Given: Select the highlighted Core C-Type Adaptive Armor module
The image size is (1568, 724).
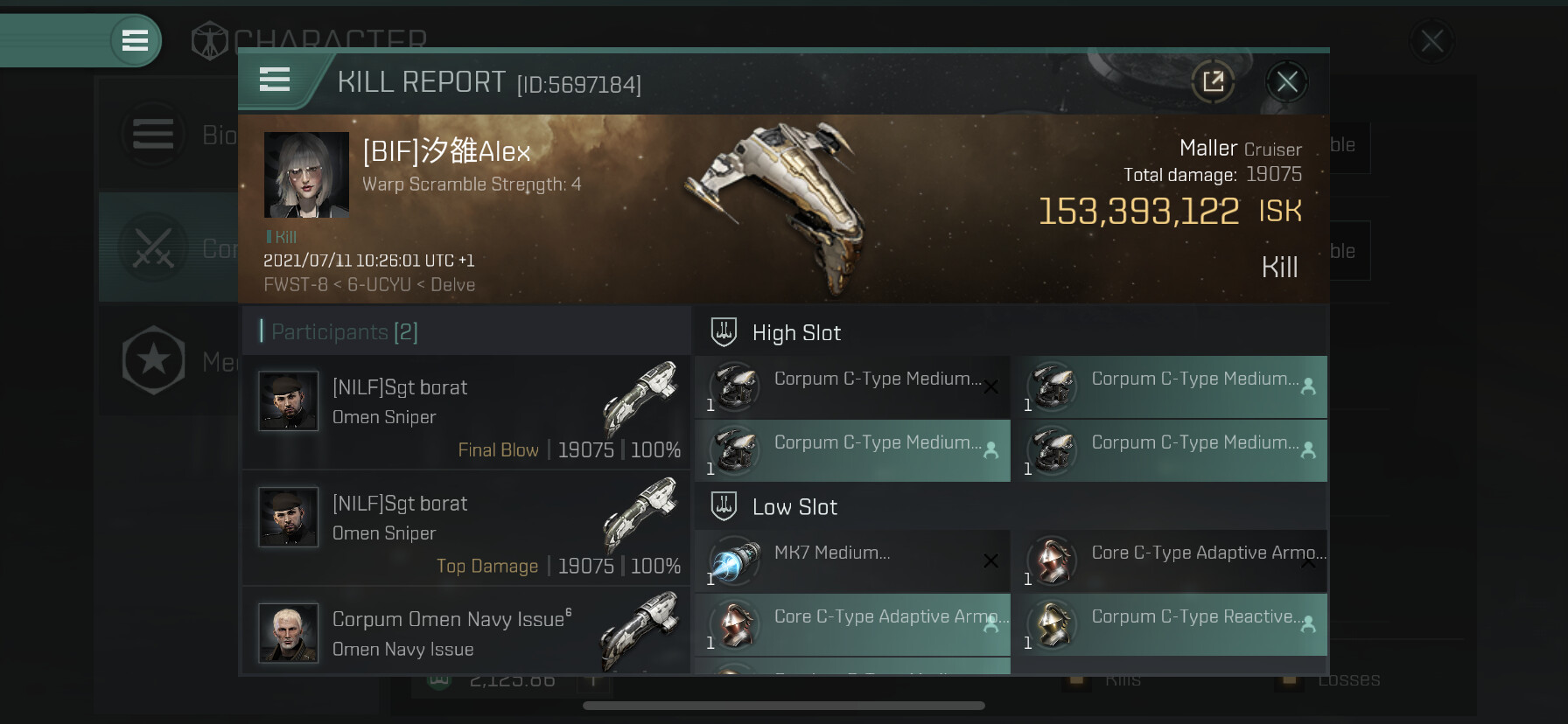Looking at the screenshot, I should coord(852,624).
